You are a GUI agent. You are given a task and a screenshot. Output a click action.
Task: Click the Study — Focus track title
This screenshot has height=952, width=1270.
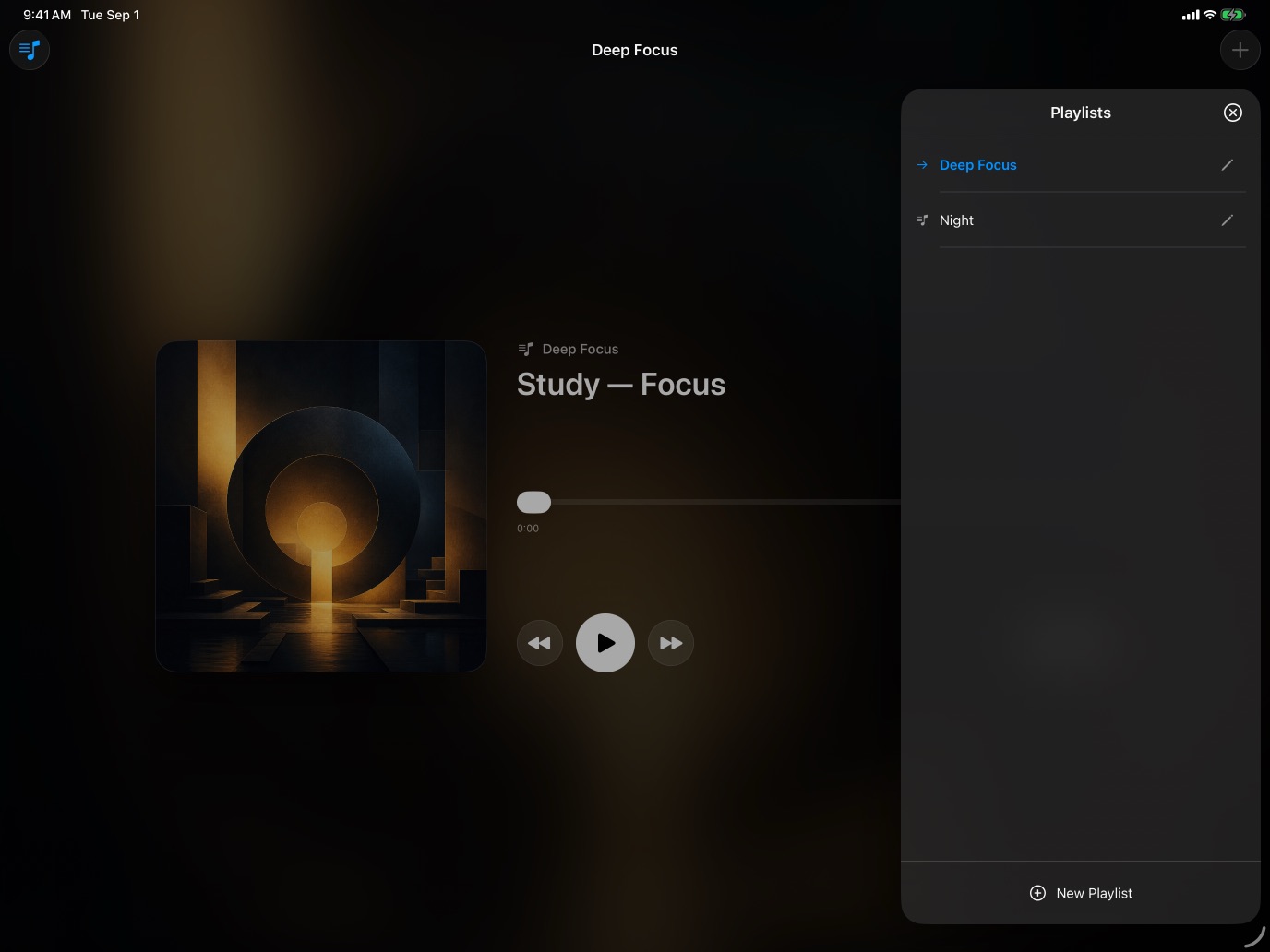tap(621, 384)
